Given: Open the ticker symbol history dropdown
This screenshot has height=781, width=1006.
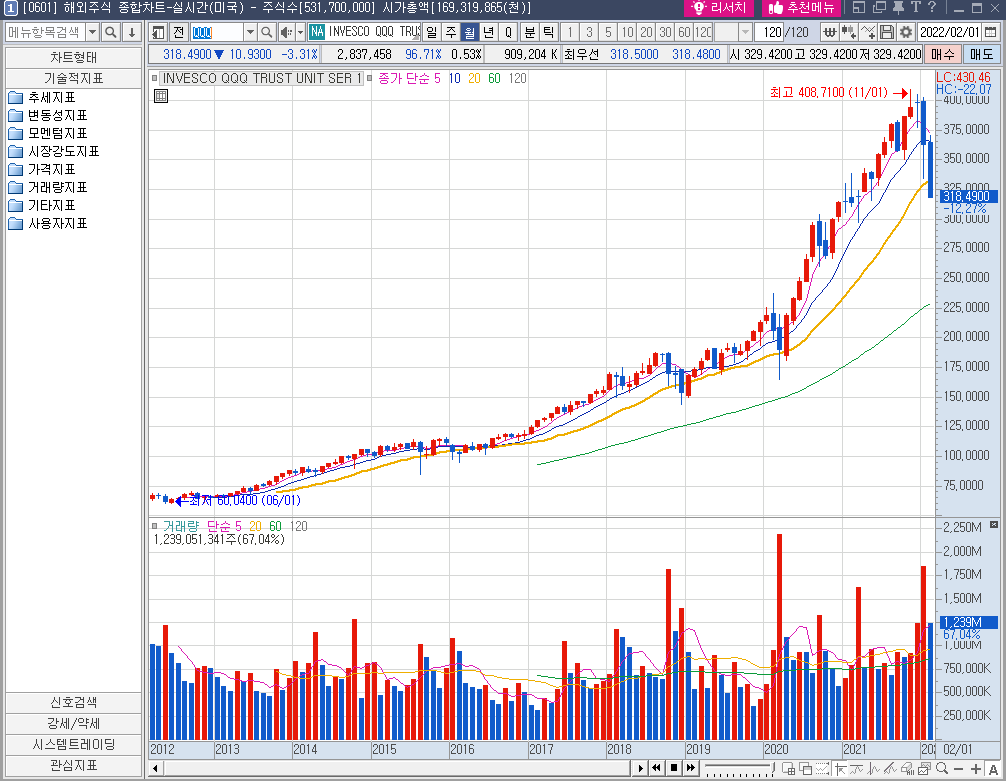Looking at the screenshot, I should (x=250, y=32).
